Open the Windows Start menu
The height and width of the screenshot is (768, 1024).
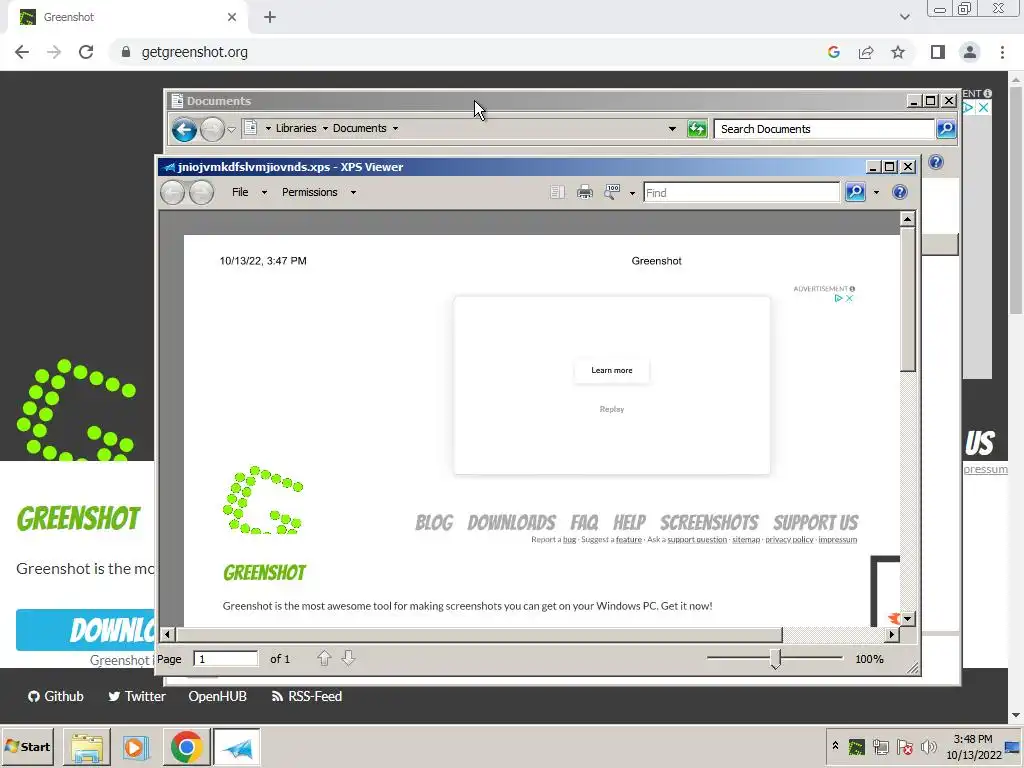(28, 746)
